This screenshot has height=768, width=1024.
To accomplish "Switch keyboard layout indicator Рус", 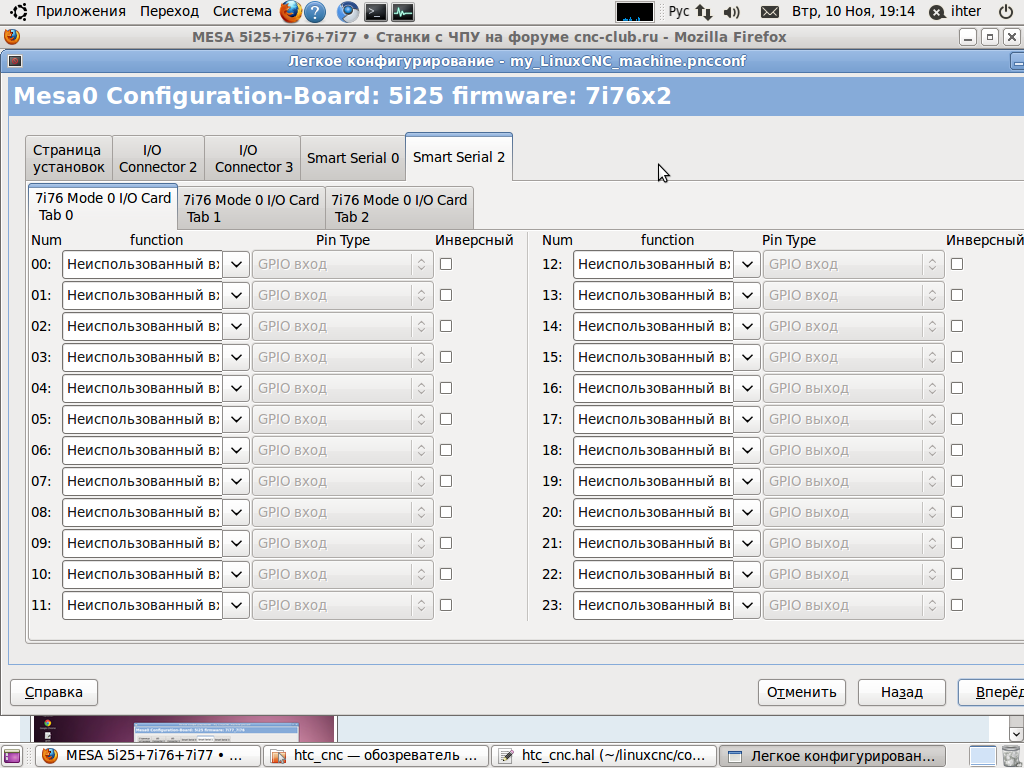I will coord(679,12).
